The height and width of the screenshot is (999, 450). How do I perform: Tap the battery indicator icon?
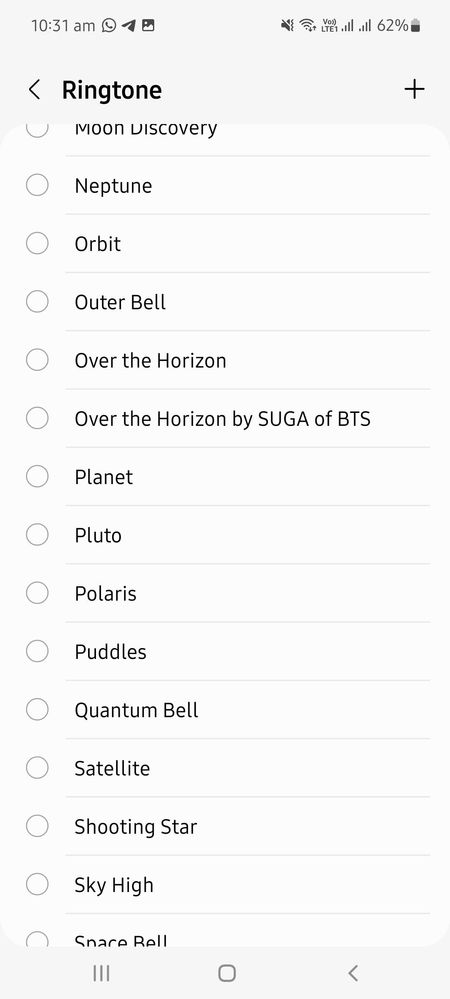(416, 25)
